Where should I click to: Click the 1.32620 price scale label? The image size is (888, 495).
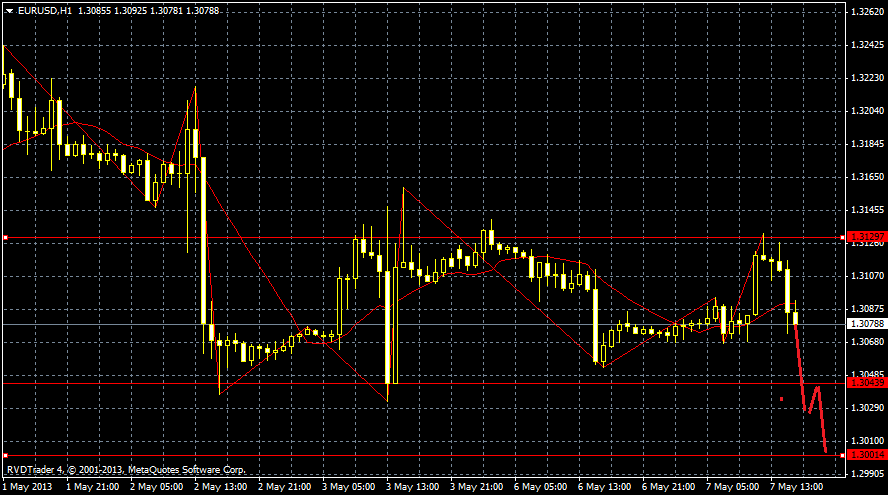click(866, 12)
